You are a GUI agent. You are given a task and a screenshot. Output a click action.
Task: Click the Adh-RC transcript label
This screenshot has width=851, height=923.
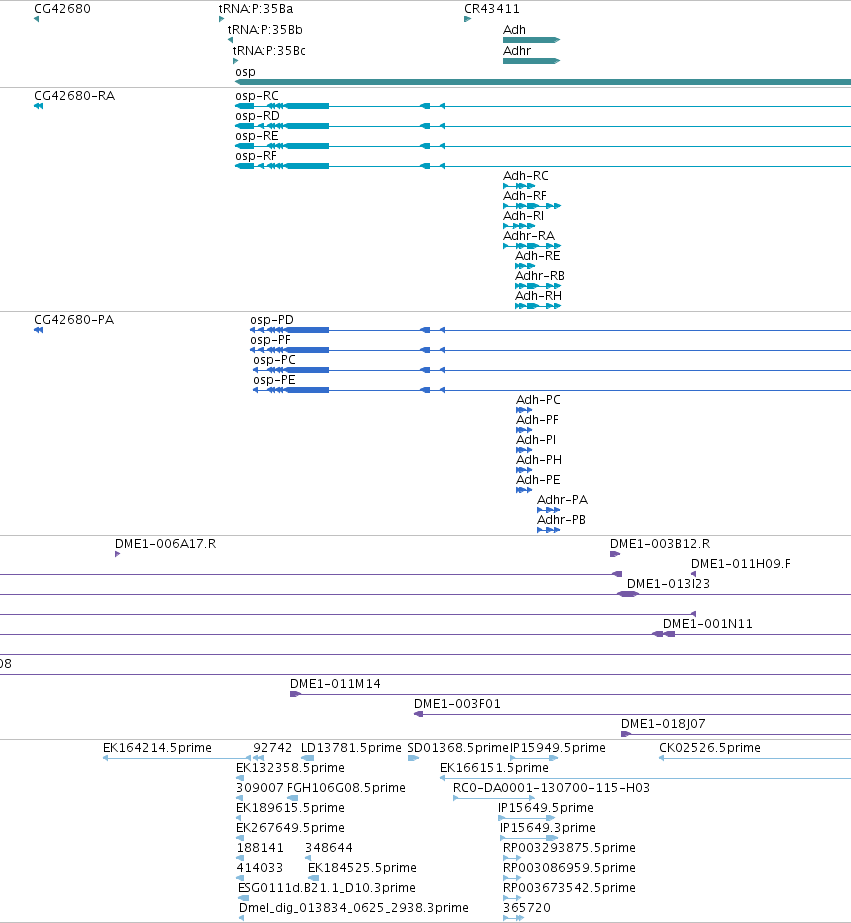tap(526, 176)
